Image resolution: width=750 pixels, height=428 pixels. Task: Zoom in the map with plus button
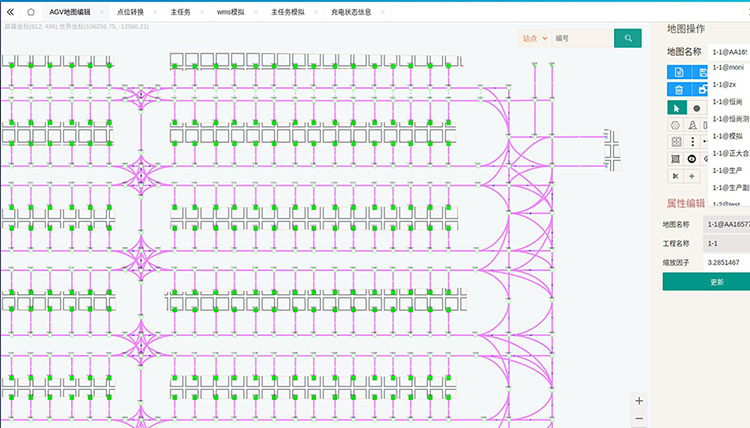[x=639, y=401]
